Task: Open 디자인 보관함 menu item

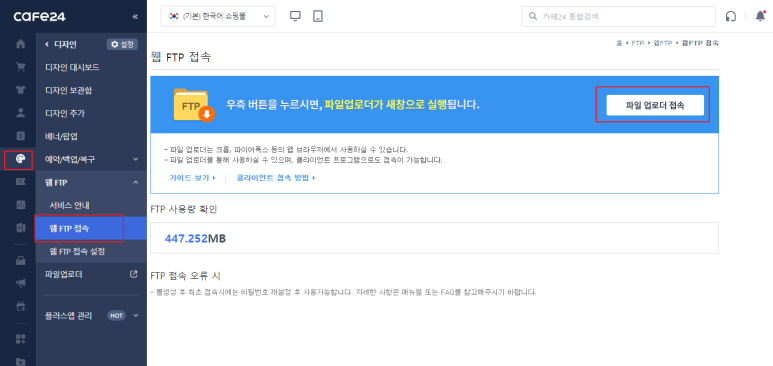Action: (69, 90)
